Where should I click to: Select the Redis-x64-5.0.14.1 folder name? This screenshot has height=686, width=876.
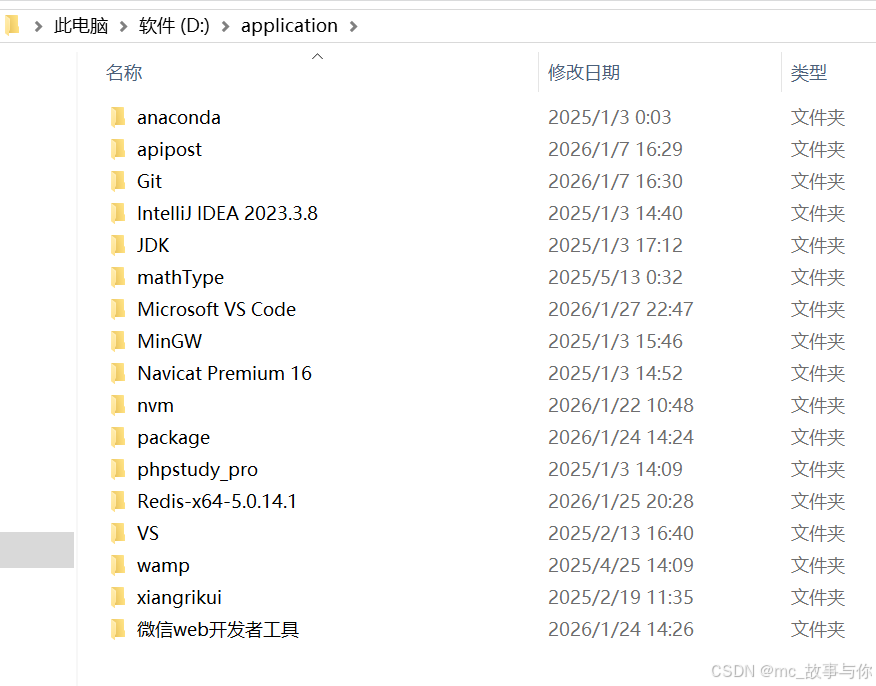coord(217,501)
